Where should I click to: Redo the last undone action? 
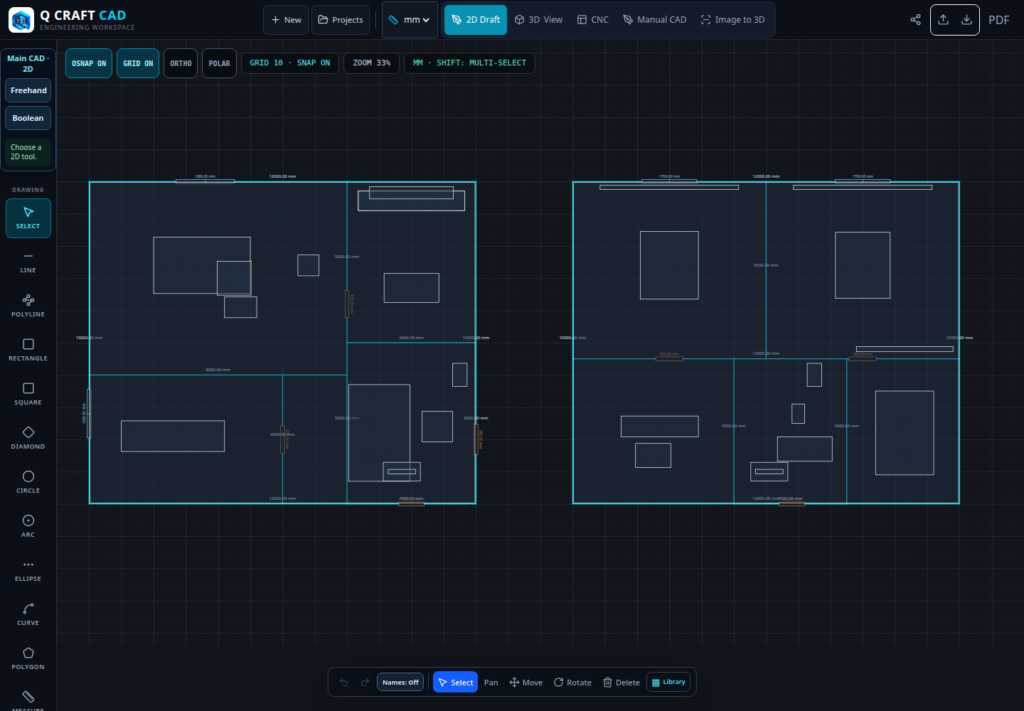point(365,682)
